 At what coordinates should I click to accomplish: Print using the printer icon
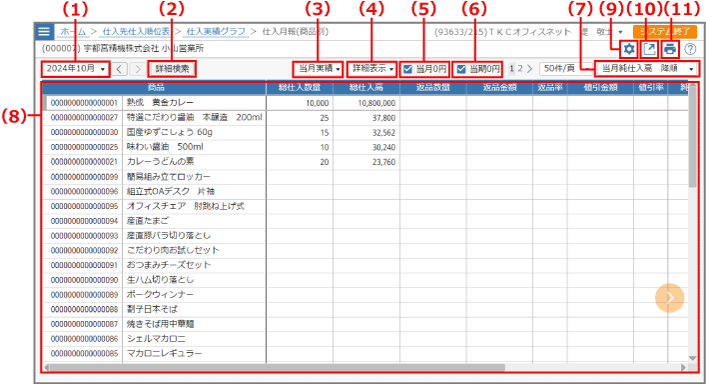click(670, 49)
